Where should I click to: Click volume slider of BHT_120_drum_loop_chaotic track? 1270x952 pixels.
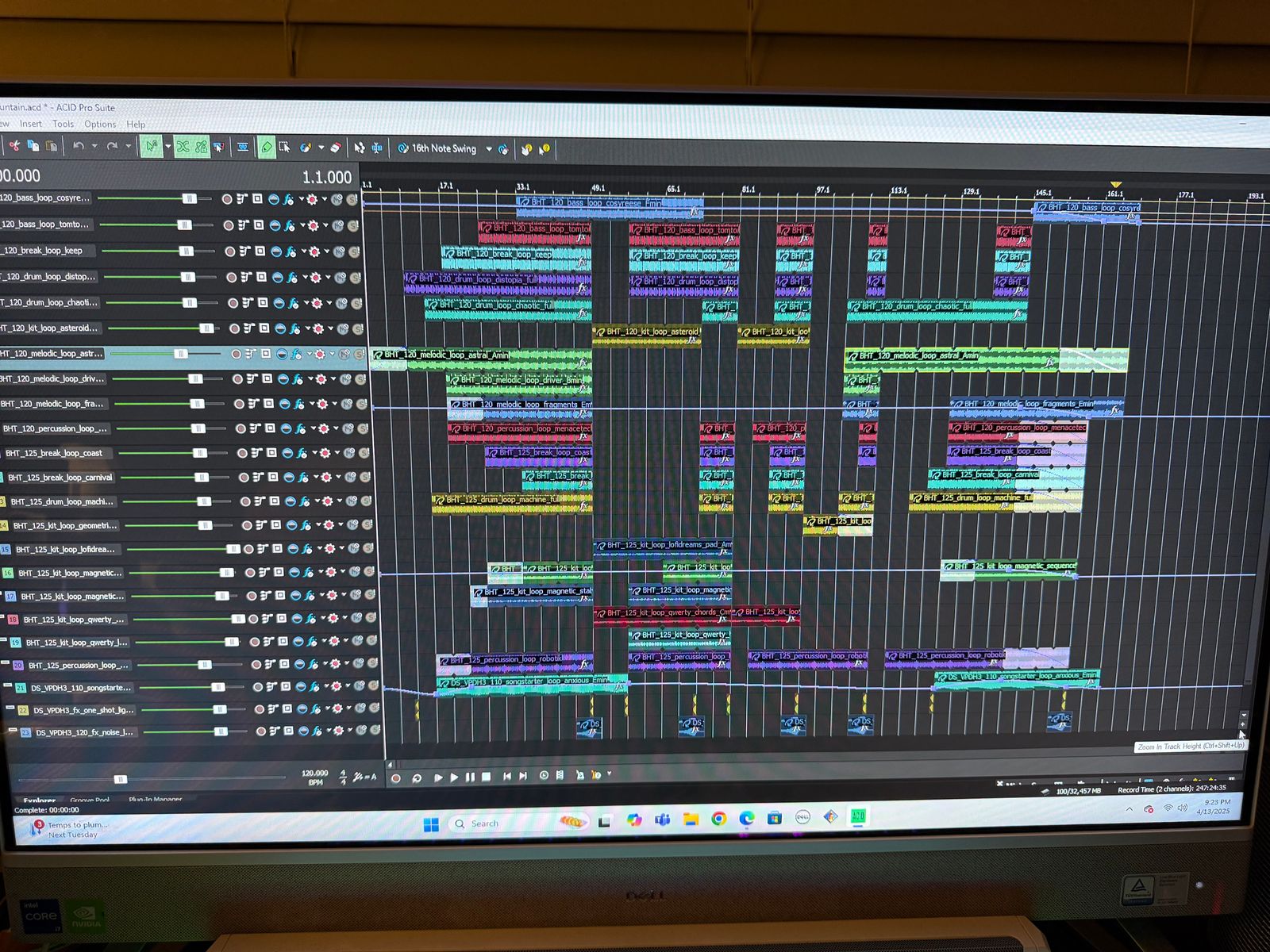190,302
